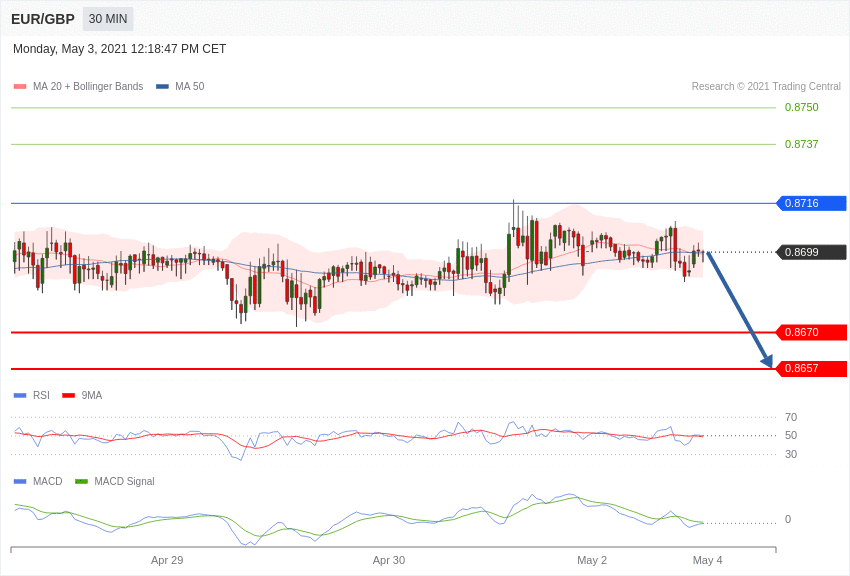The width and height of the screenshot is (850, 576).
Task: Click the MACD legend label
Action: click(x=48, y=481)
